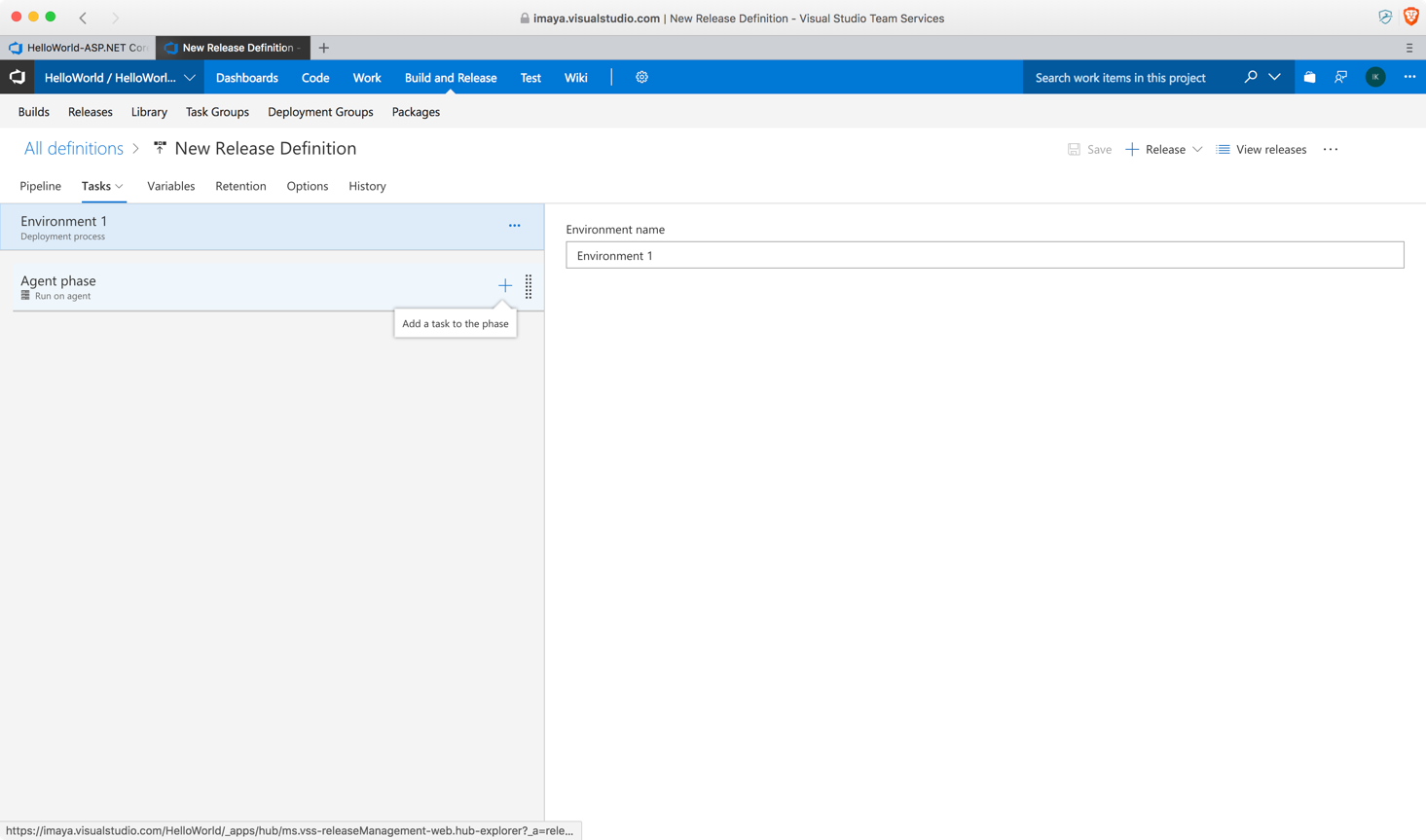Open a new browser tab

point(324,48)
